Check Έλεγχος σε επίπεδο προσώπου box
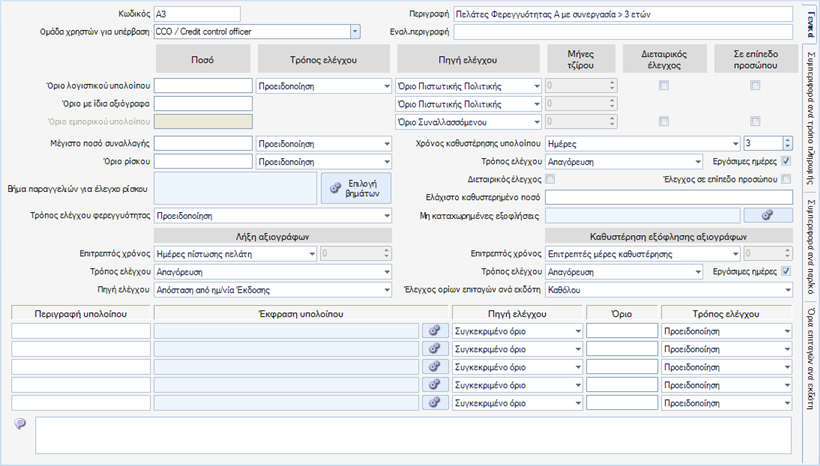Image resolution: width=820 pixels, height=466 pixels. pyautogui.click(x=786, y=179)
